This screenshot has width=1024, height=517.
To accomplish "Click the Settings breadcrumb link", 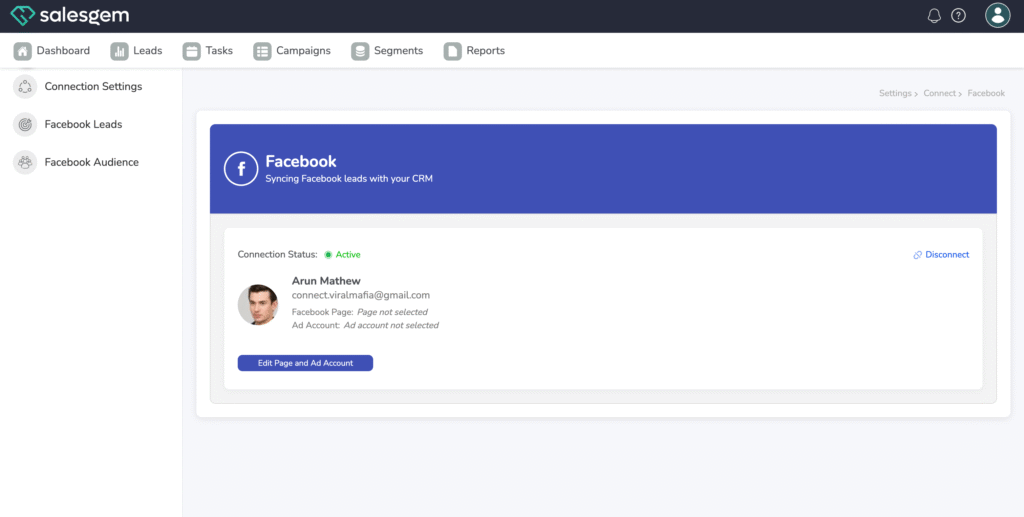I will pyautogui.click(x=894, y=93).
